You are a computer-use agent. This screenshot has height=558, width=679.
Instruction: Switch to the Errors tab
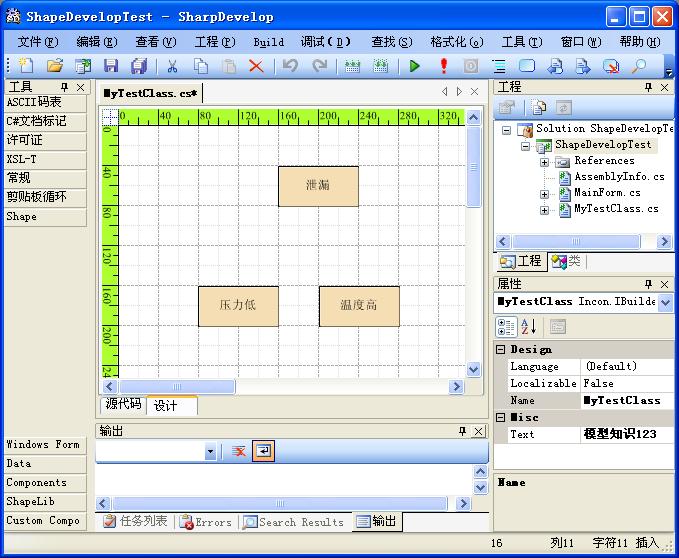[206, 522]
